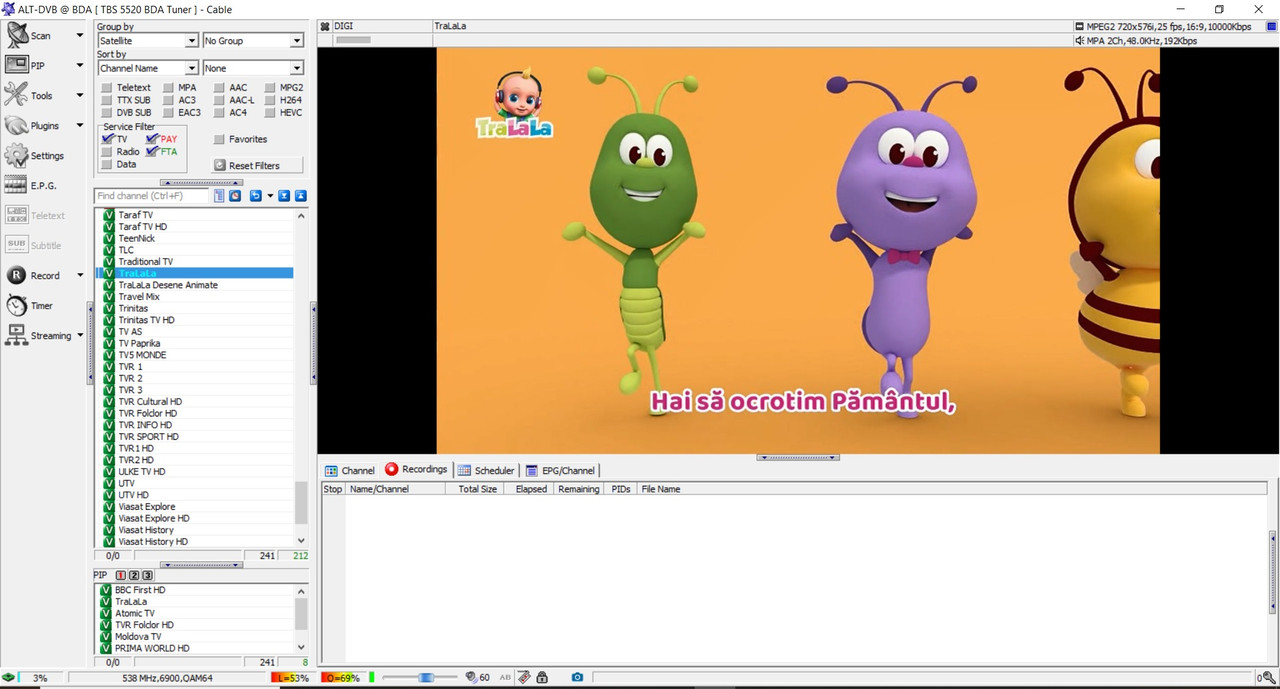Enable the Teletext filter checkbox
The width and height of the screenshot is (1280, 689).
(107, 88)
